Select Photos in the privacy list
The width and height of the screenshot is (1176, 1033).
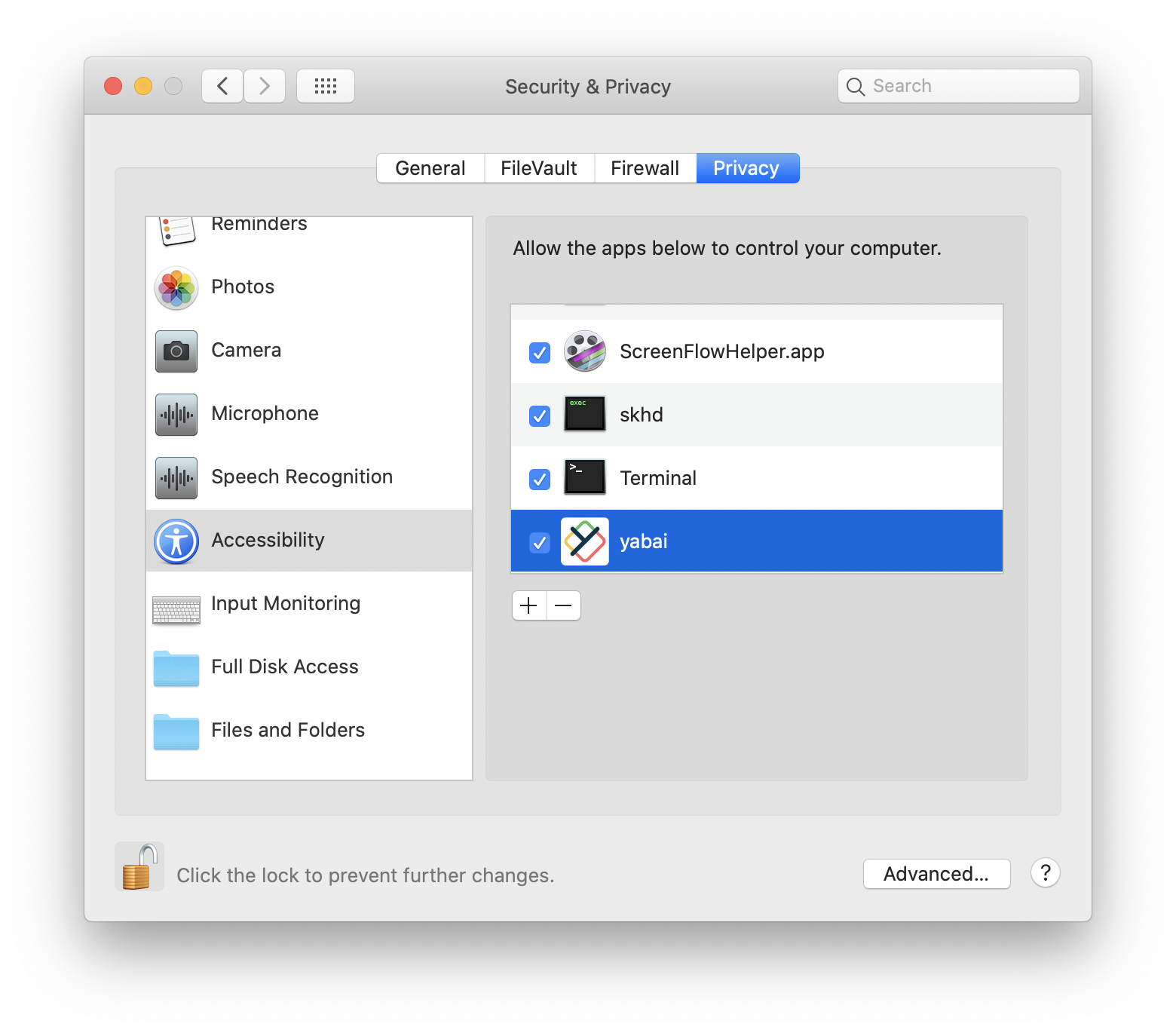[x=309, y=287]
